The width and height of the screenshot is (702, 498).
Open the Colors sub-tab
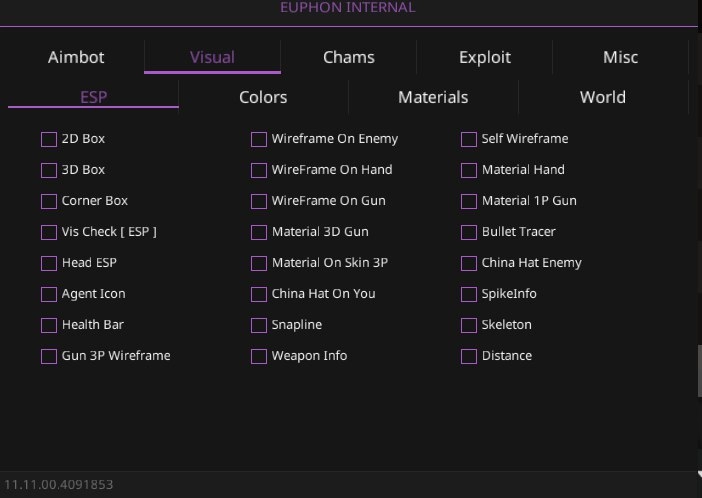tap(263, 97)
